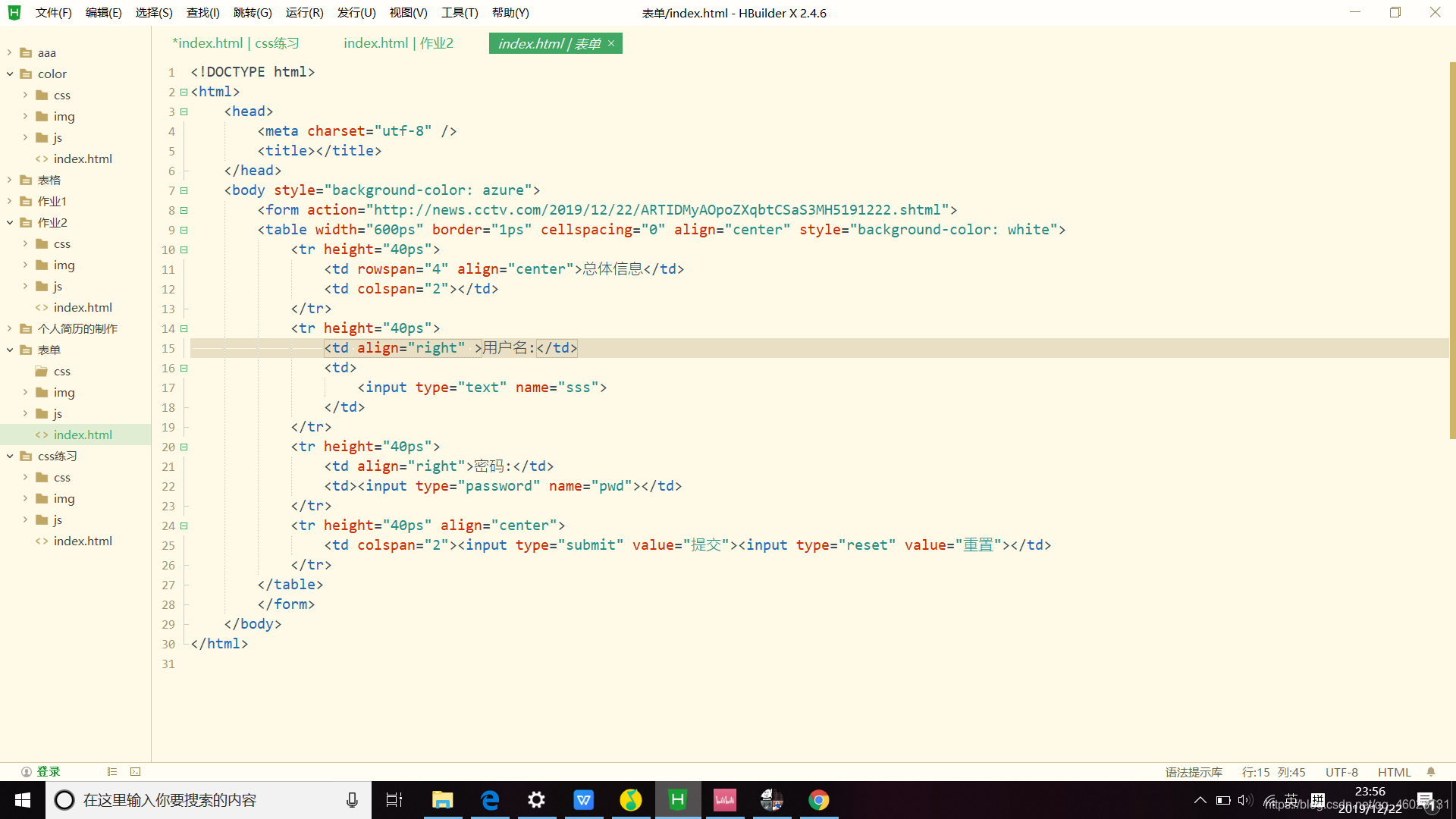1456x819 pixels.
Task: Expand the aaa folder
Action: pyautogui.click(x=10, y=52)
